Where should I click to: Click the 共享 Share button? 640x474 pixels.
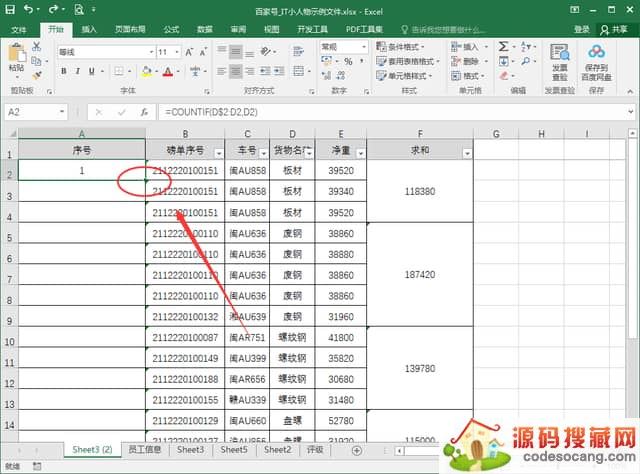point(616,30)
